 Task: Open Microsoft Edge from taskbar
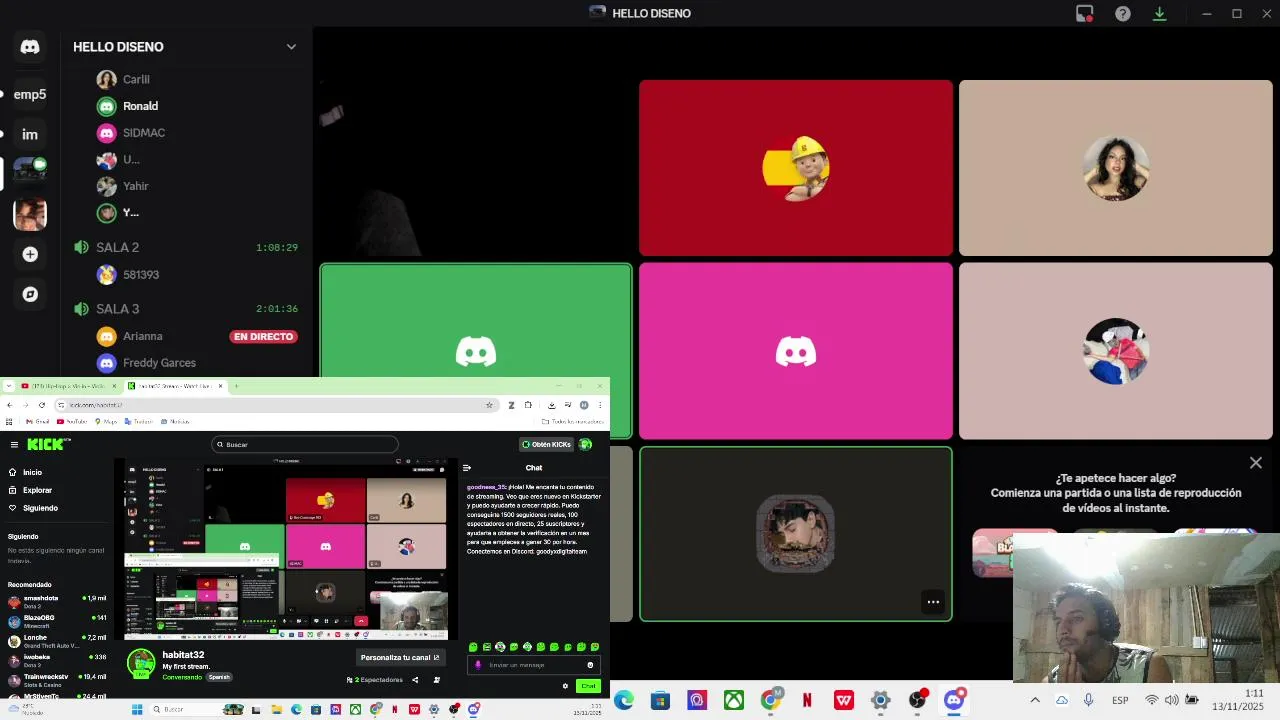tap(623, 701)
